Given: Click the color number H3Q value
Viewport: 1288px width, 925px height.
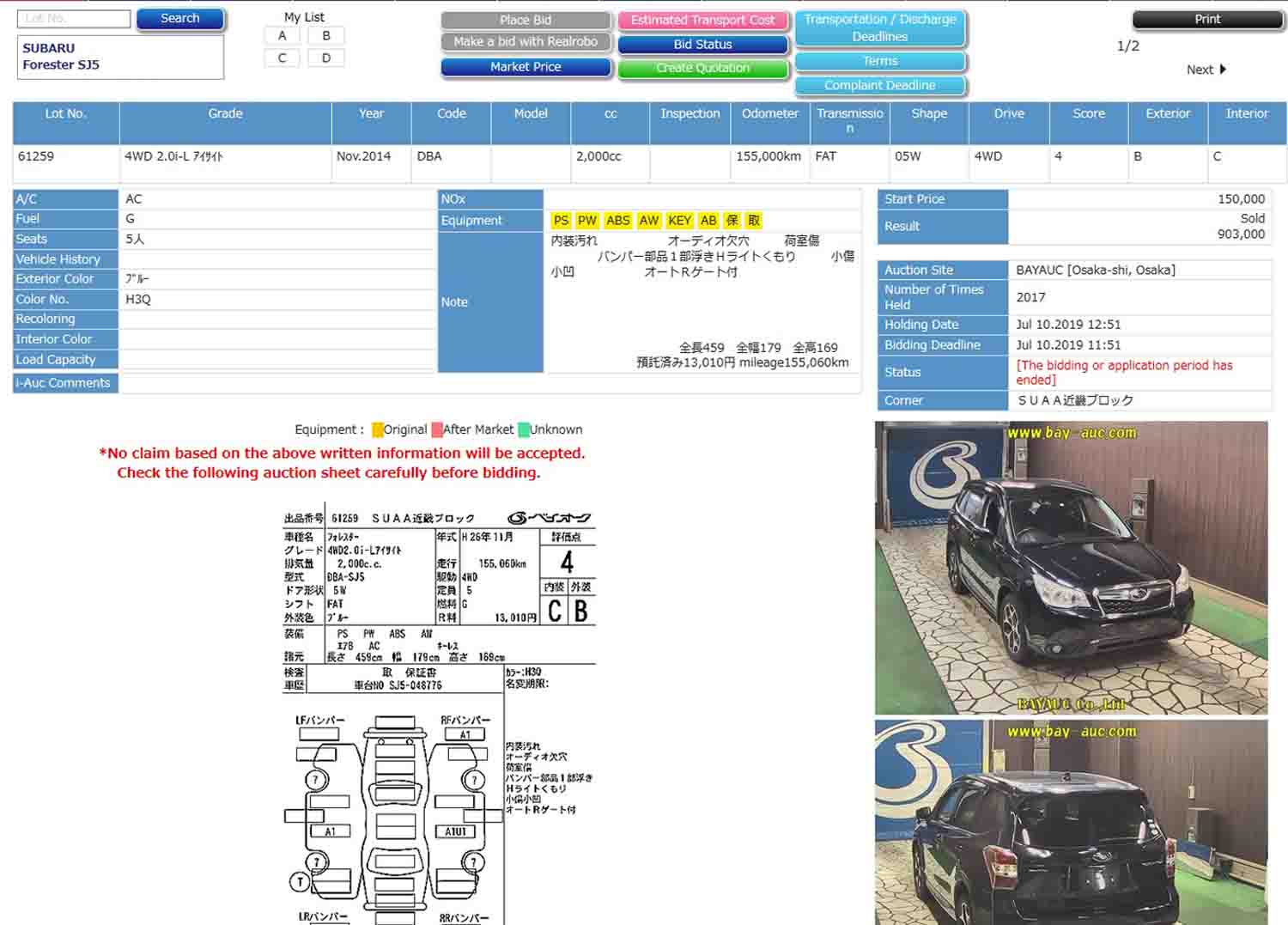Looking at the screenshot, I should click(138, 299).
